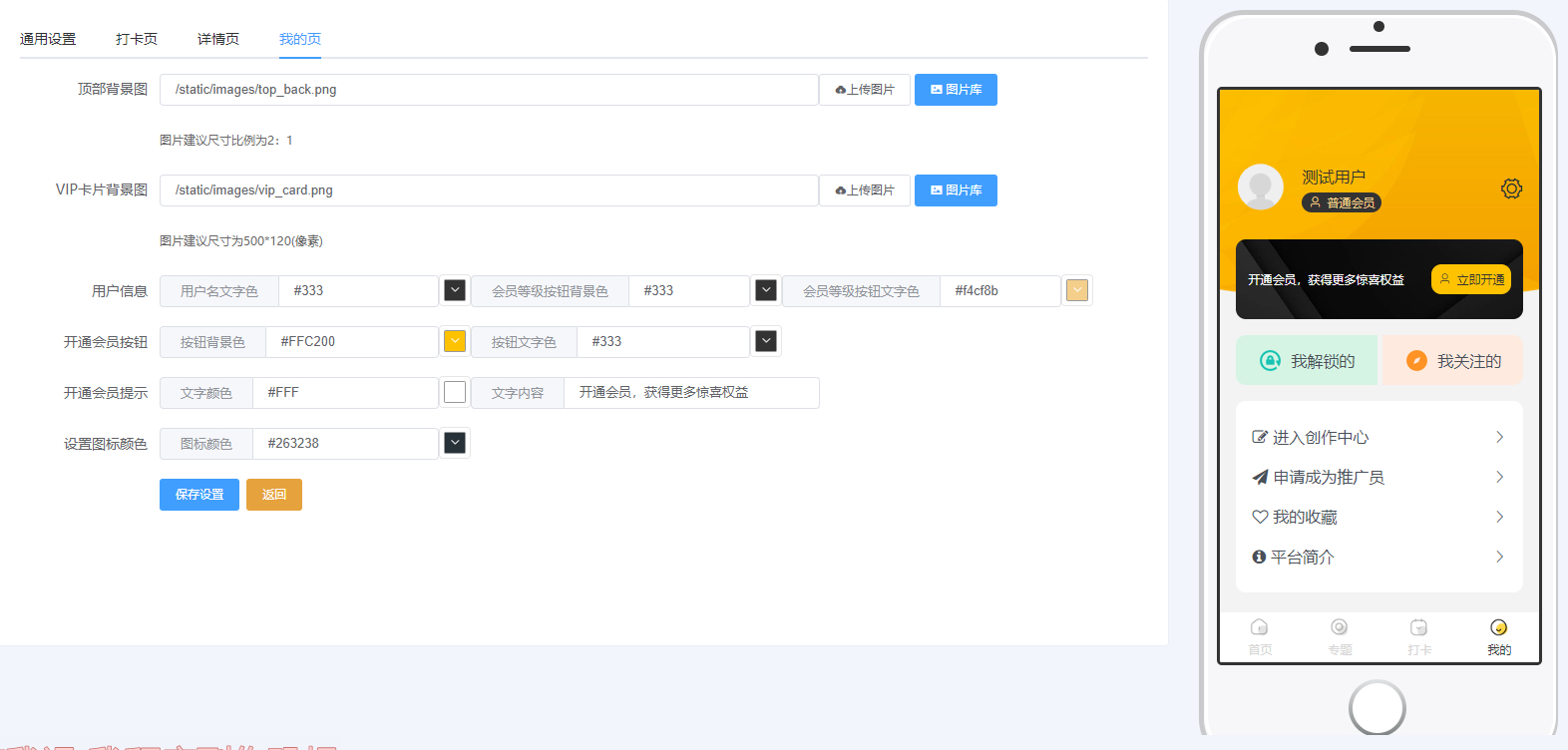Open 进入创作中心 menu row
This screenshot has width=1568, height=750.
tap(1377, 438)
